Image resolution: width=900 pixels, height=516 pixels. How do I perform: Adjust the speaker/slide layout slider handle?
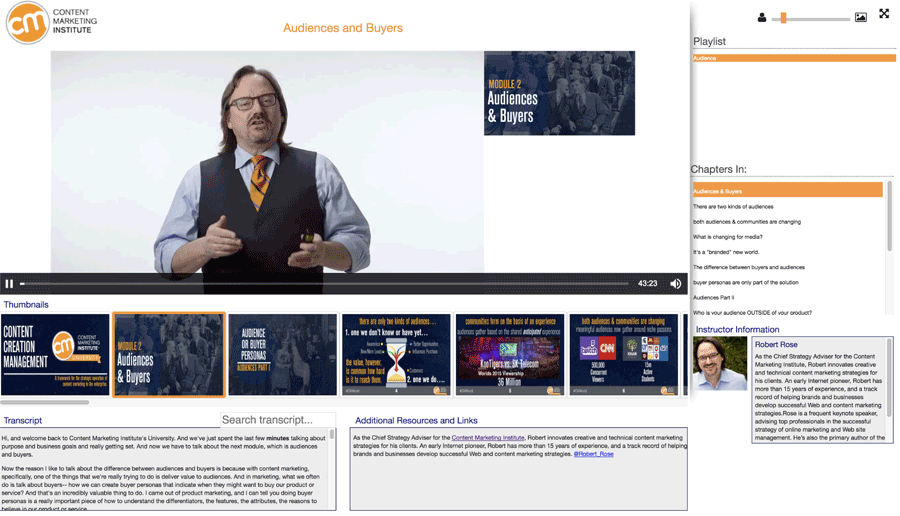783,18
